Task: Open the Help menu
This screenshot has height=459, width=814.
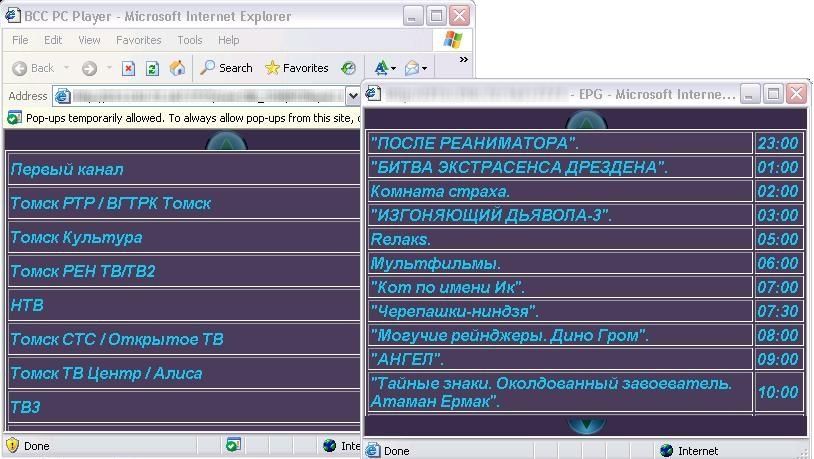Action: tap(228, 40)
